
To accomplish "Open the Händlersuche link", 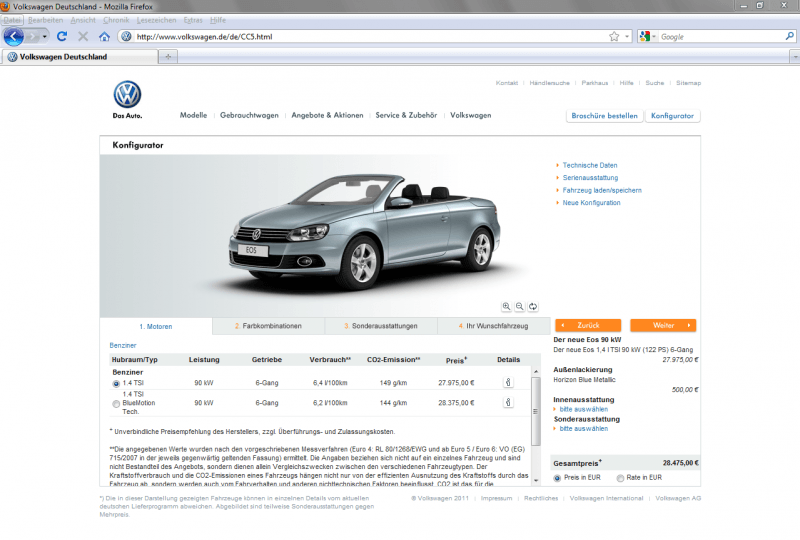I will pos(549,83).
